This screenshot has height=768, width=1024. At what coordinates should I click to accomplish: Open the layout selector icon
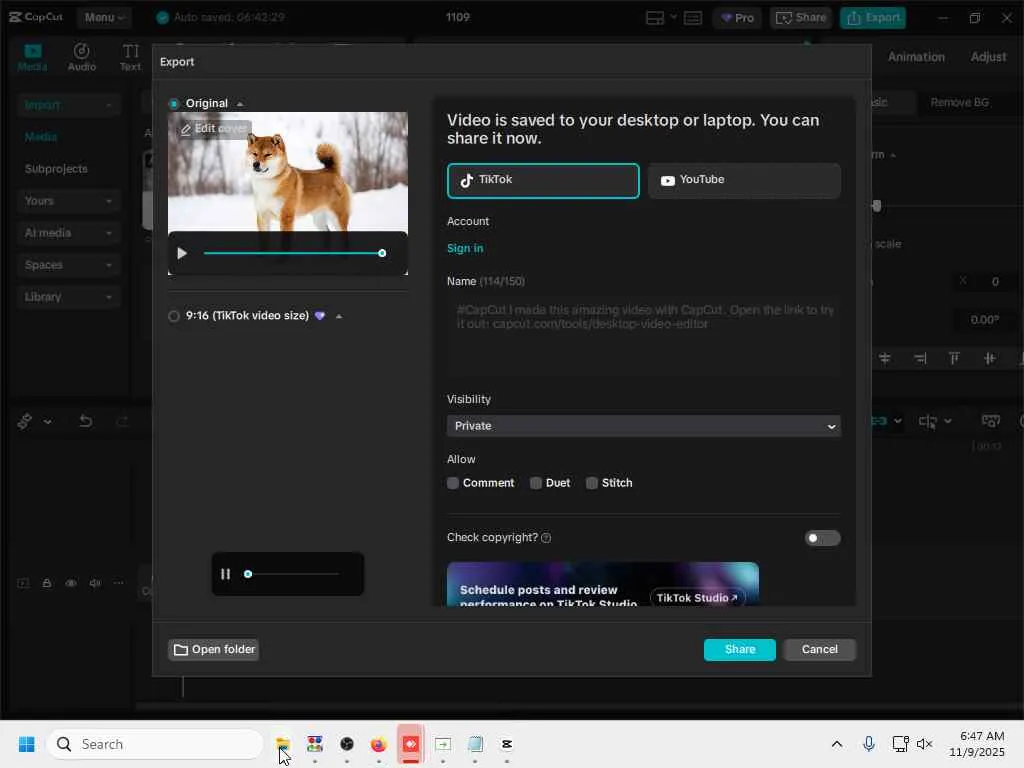pos(655,18)
